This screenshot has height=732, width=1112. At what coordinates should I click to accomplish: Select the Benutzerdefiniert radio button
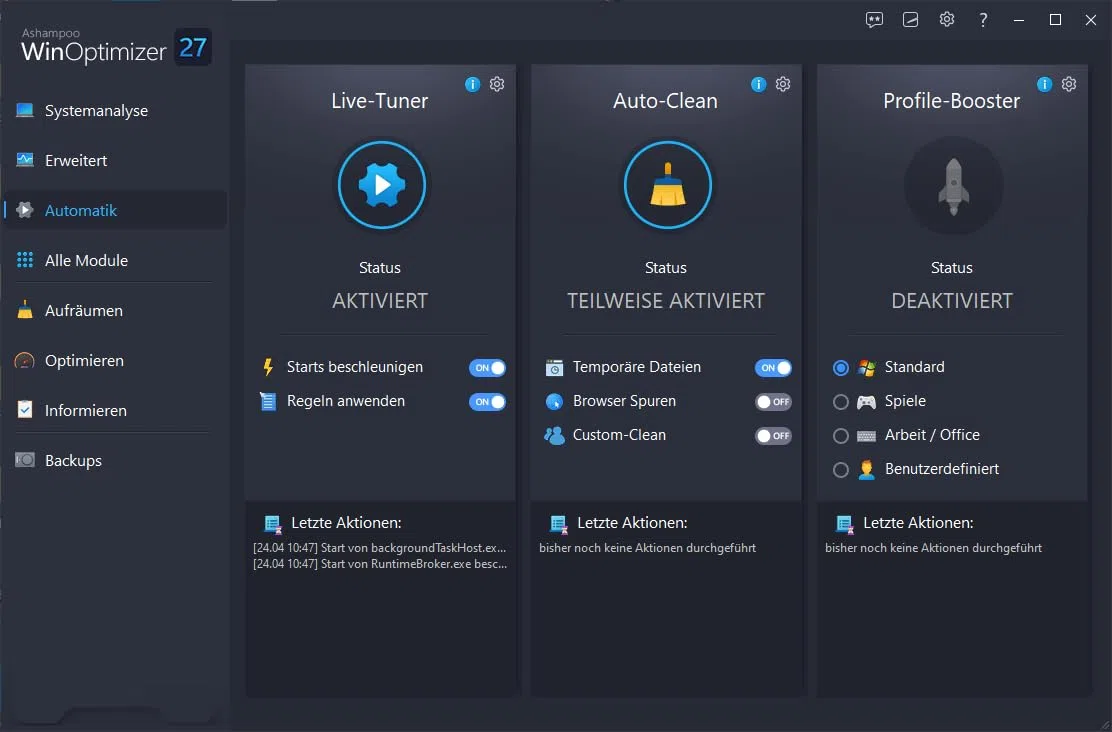coord(840,470)
